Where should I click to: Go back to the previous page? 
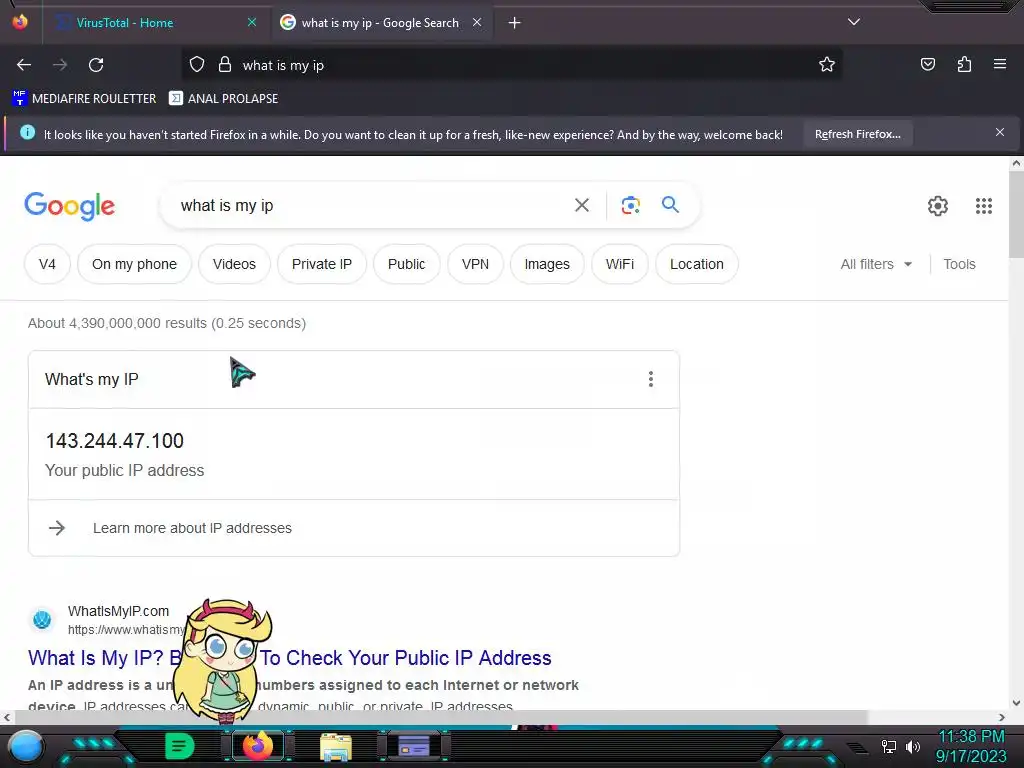tap(24, 65)
